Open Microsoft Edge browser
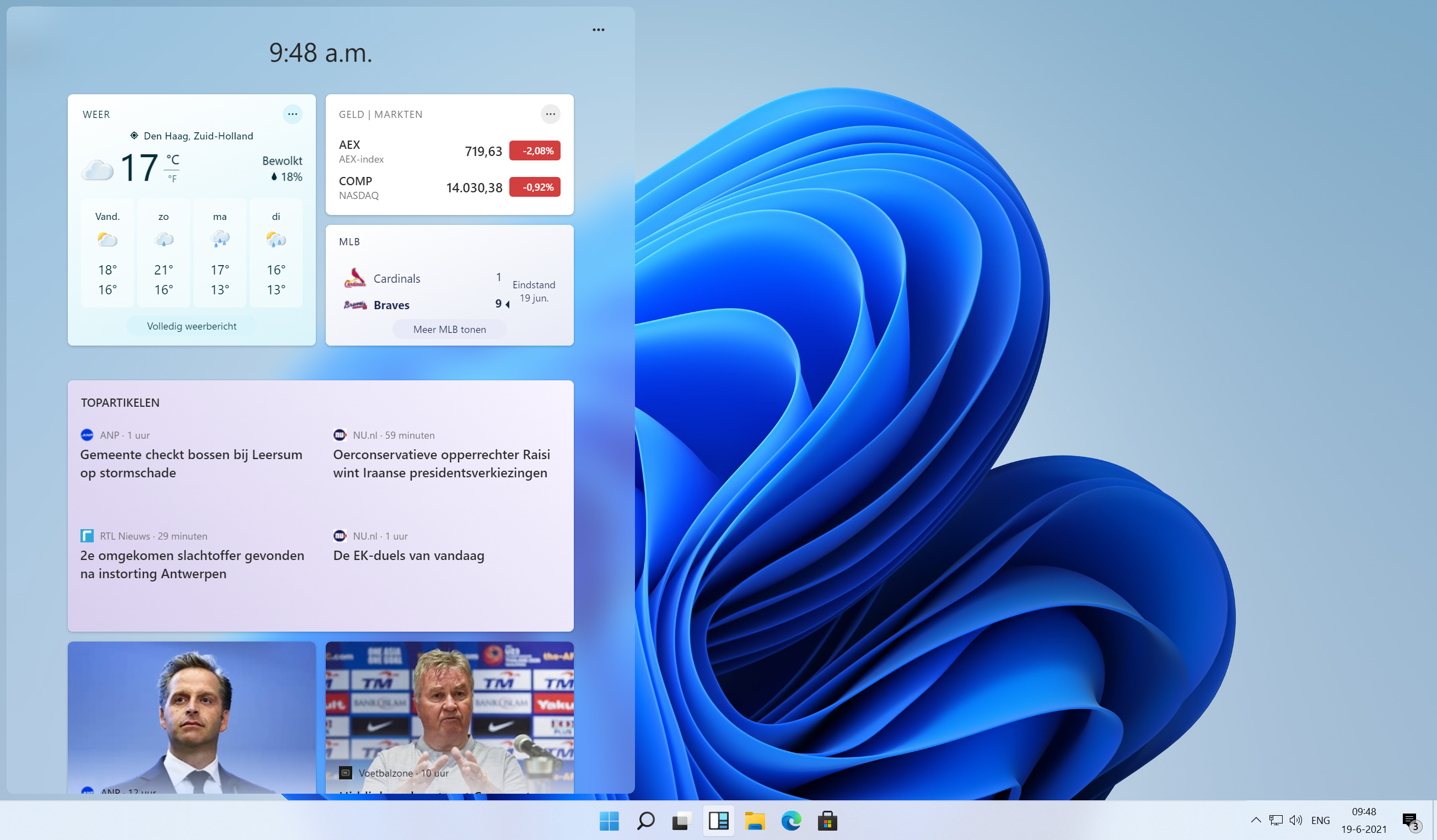The width and height of the screenshot is (1437, 840). [790, 820]
